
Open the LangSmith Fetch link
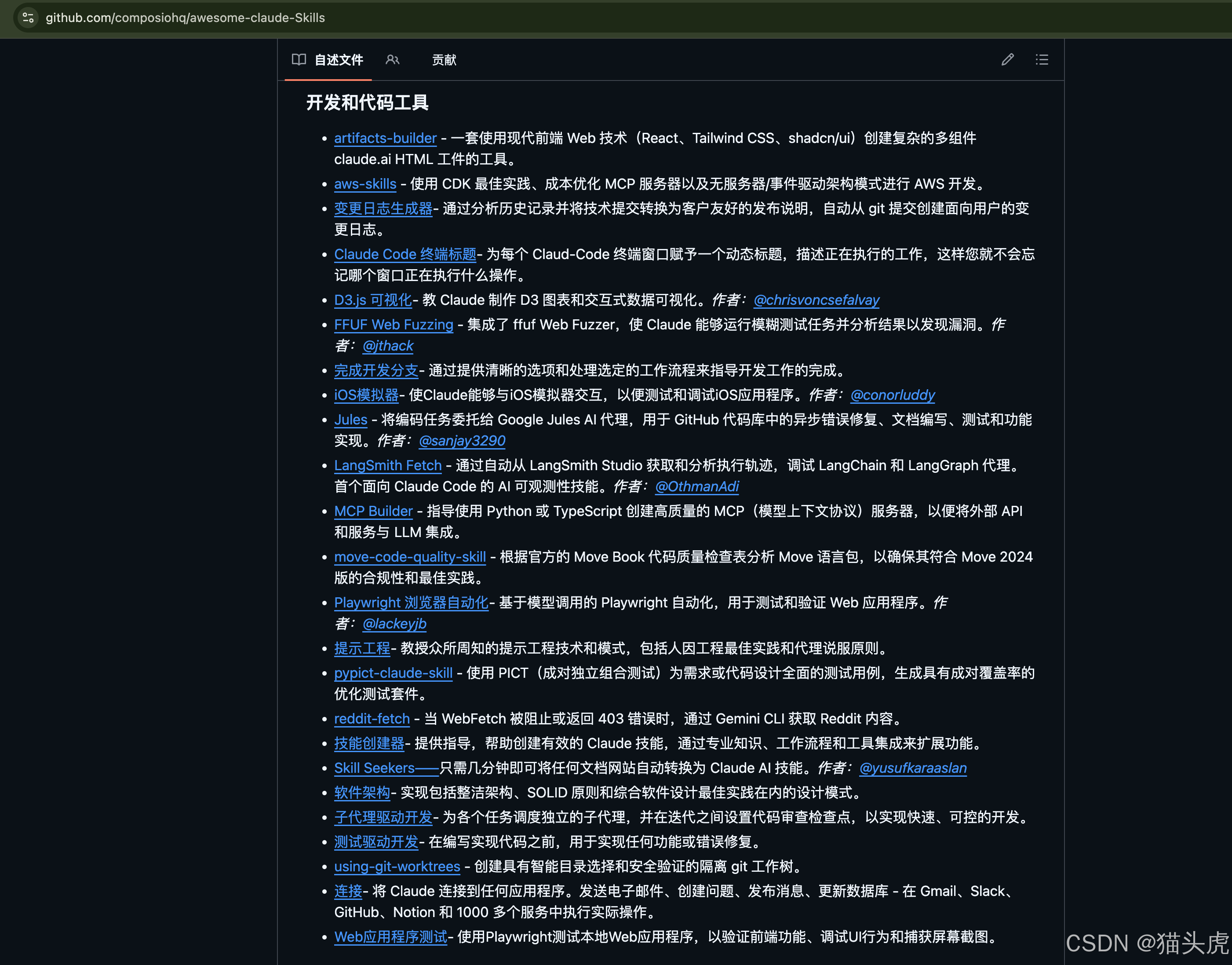pyautogui.click(x=387, y=465)
